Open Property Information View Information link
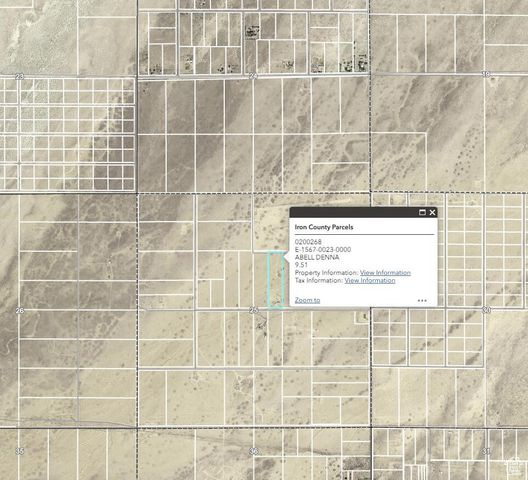The image size is (528, 480). coord(385,273)
